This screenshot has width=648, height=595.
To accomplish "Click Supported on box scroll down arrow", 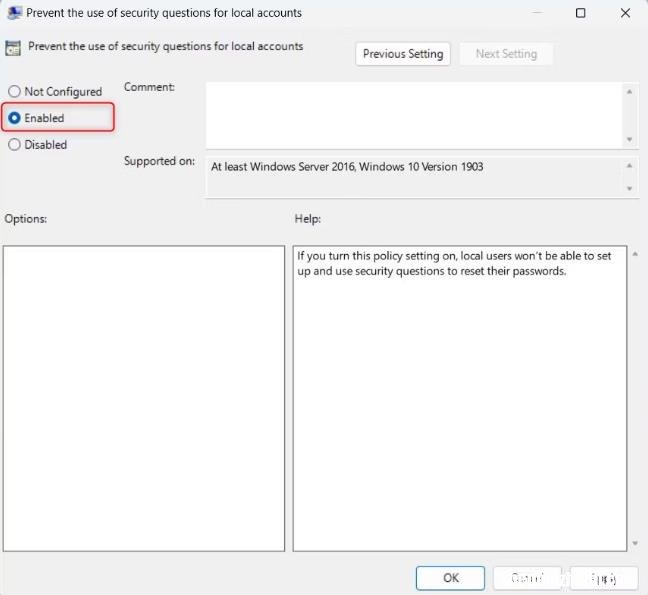I will [629, 188].
